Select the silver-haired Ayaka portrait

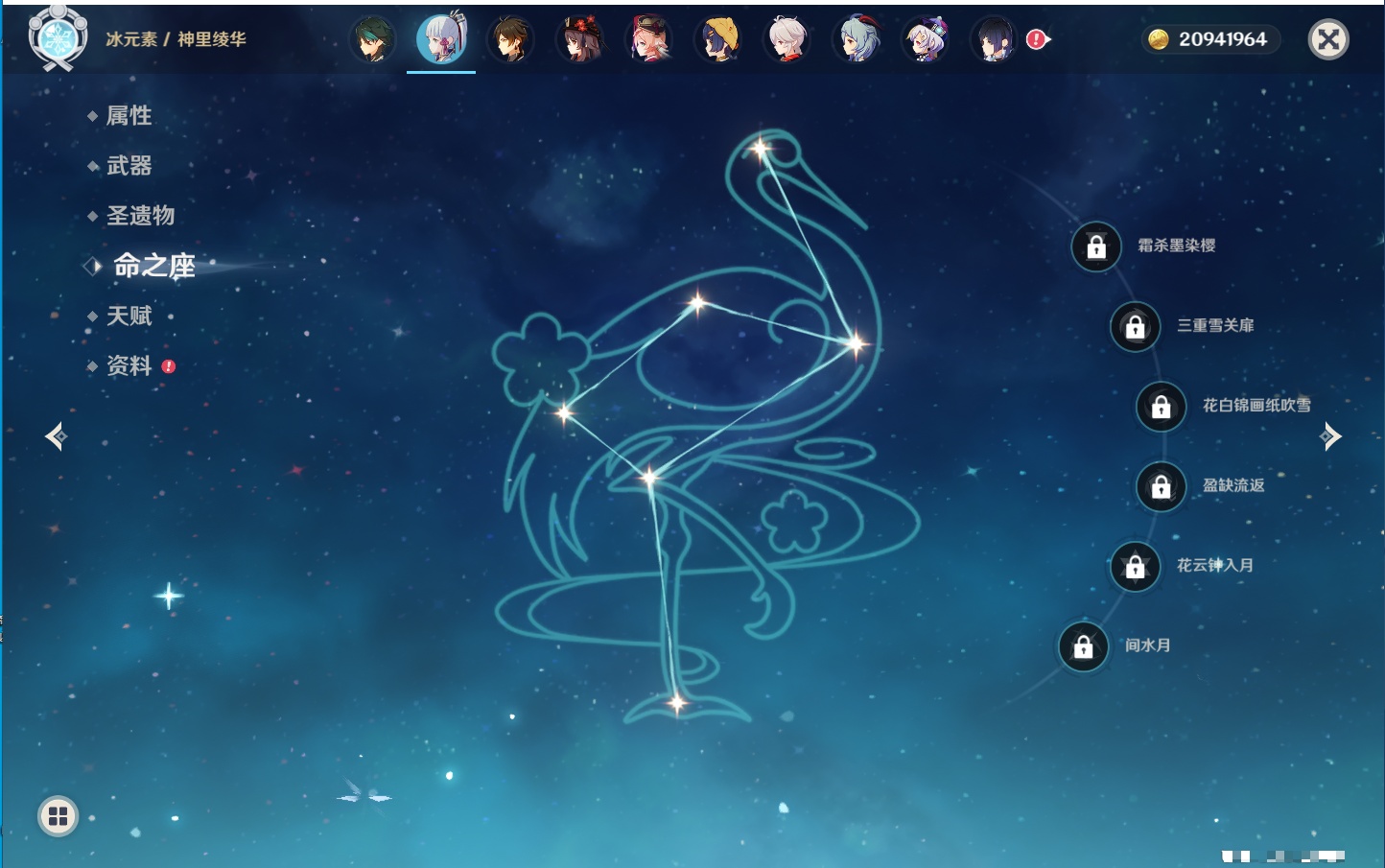click(441, 39)
